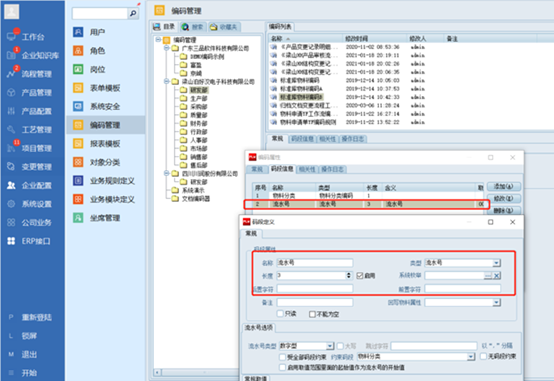Click the 表单模板 form template icon
Viewport: 554px width, 381px height.
78,88
